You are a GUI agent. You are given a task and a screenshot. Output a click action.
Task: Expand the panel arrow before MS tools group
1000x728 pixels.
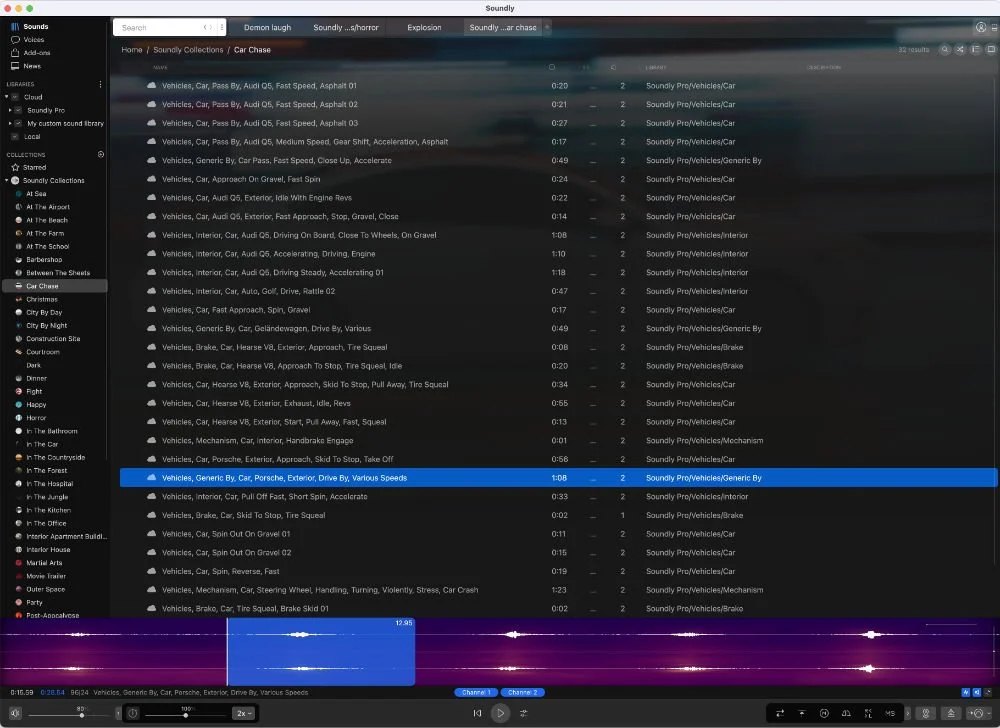click(x=908, y=713)
